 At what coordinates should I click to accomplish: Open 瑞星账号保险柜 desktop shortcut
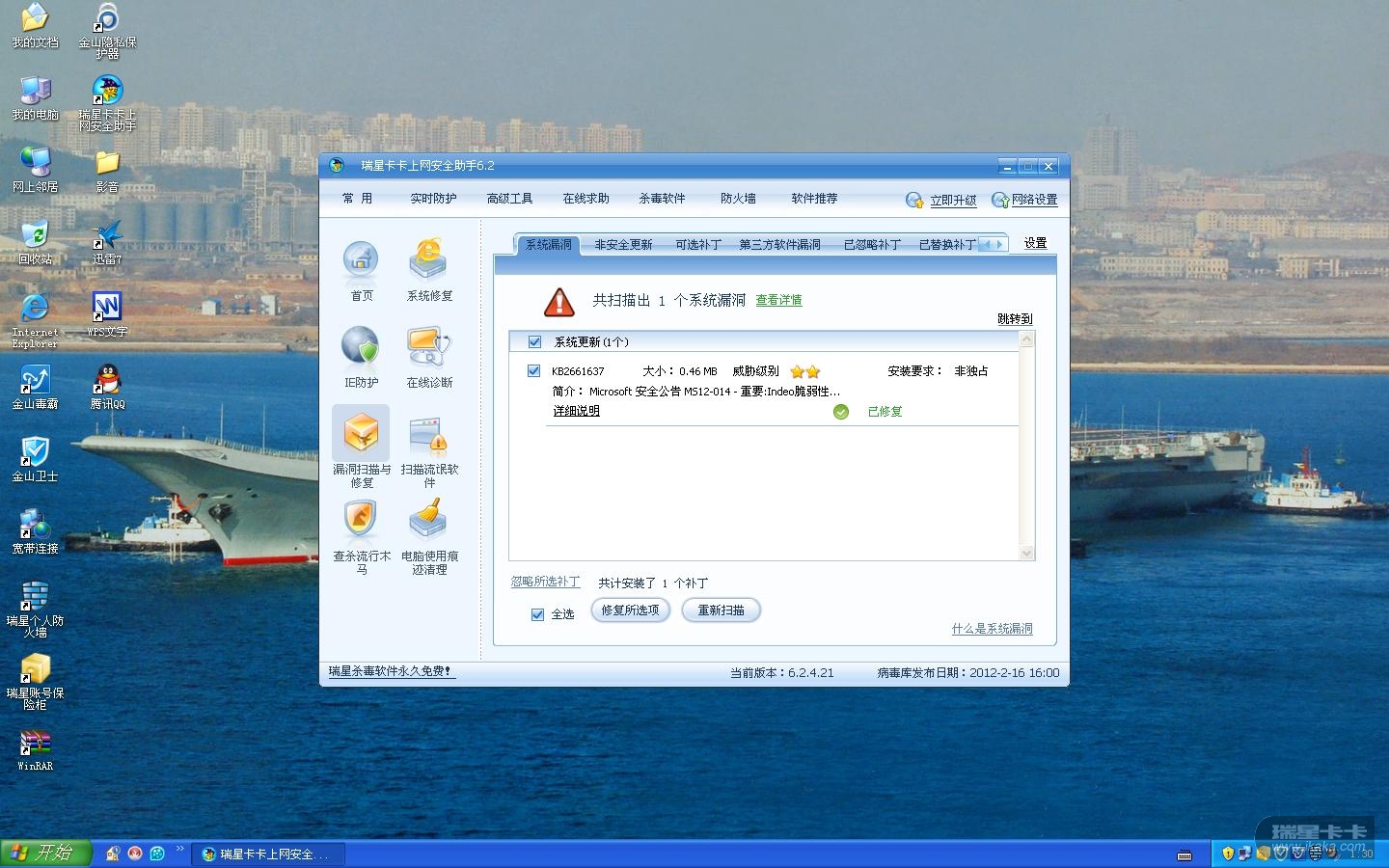tap(35, 682)
